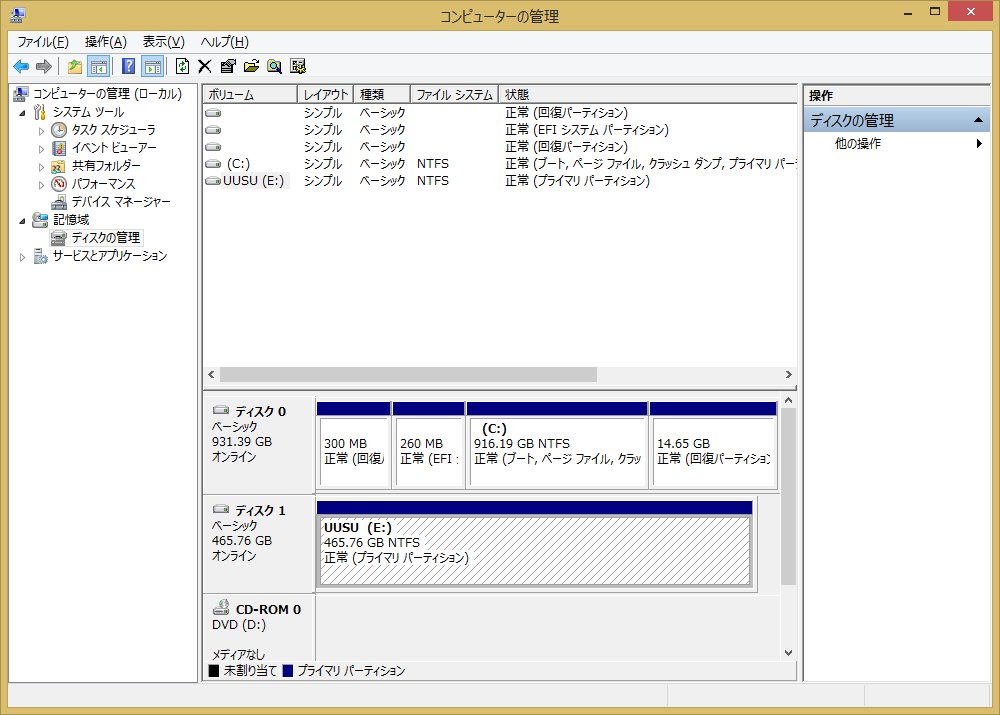Screen dimensions: 1000x715
Task: Sort by the 状態 column header
Action: point(648,94)
